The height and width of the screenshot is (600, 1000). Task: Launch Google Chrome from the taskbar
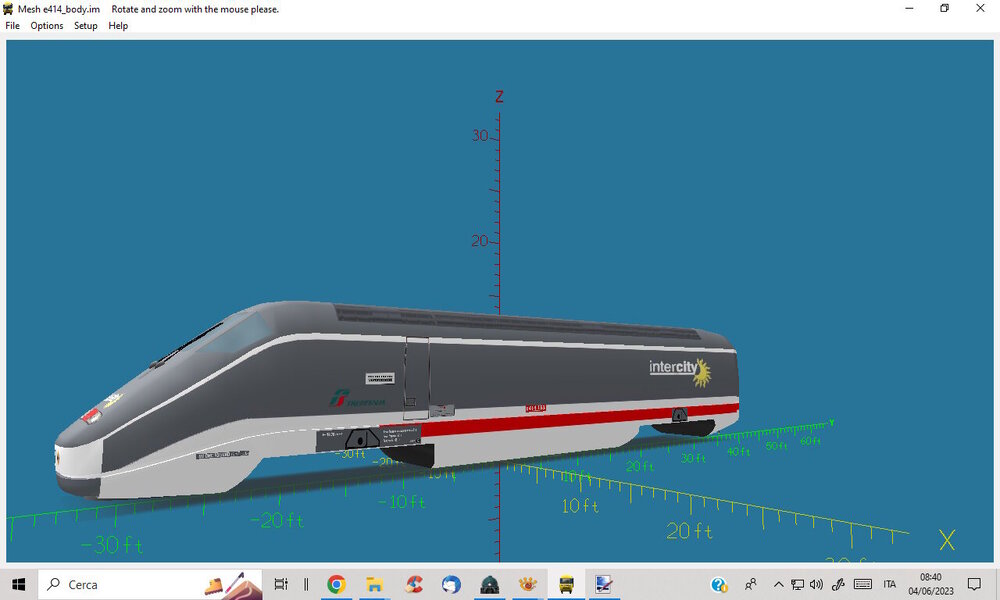pyautogui.click(x=336, y=584)
